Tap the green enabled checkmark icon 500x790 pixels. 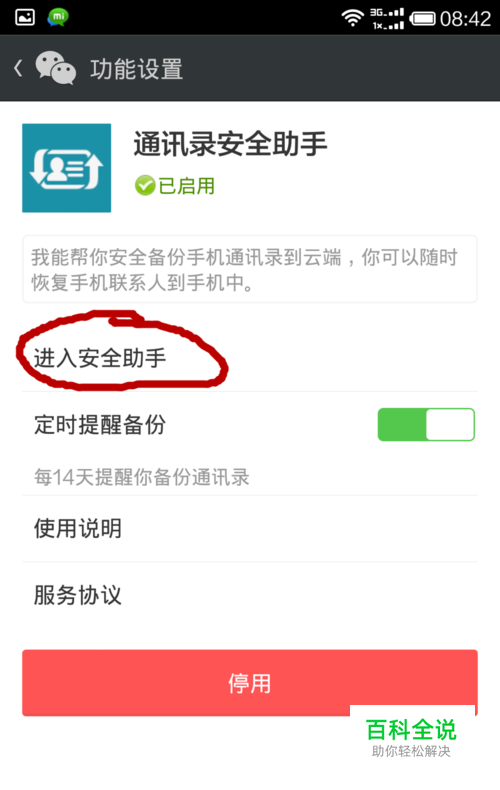(x=145, y=185)
